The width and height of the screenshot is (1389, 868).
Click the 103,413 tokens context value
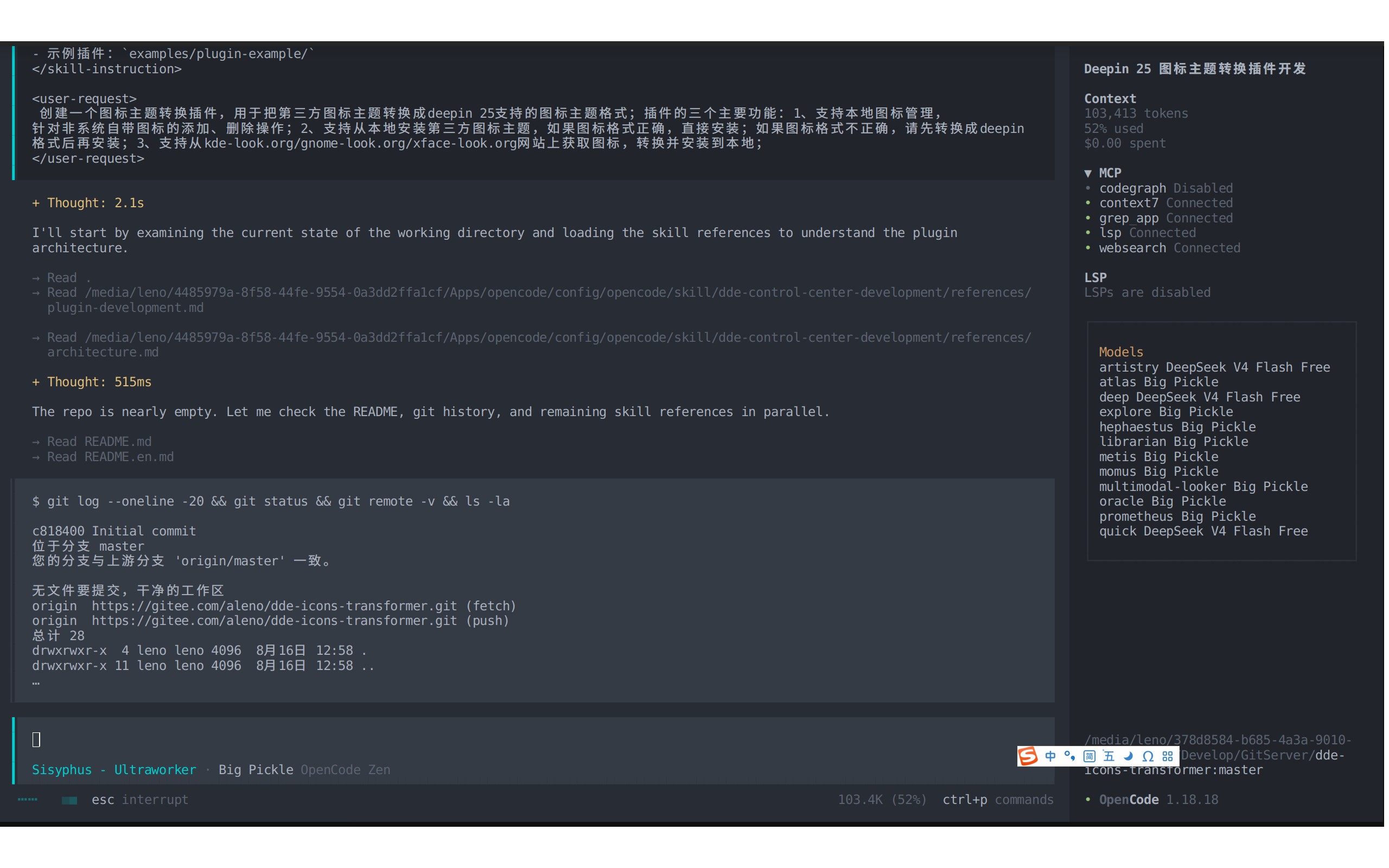click(x=1136, y=114)
